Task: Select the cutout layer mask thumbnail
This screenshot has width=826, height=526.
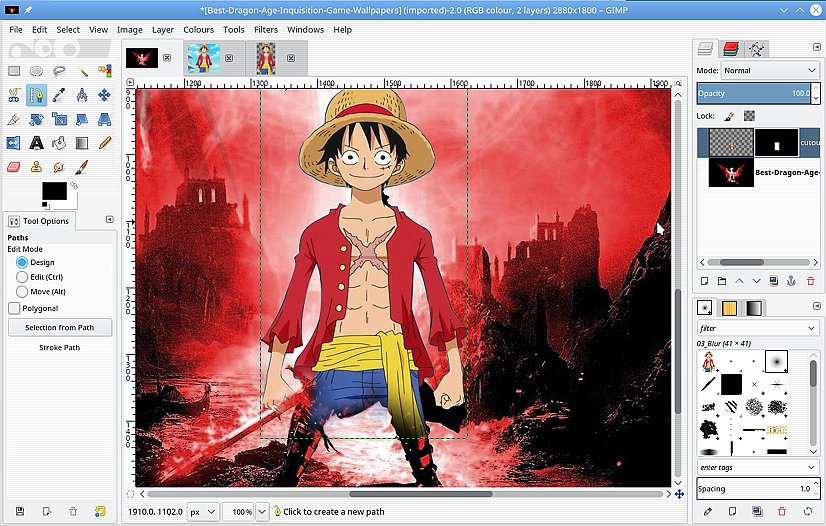Action: [x=776, y=143]
